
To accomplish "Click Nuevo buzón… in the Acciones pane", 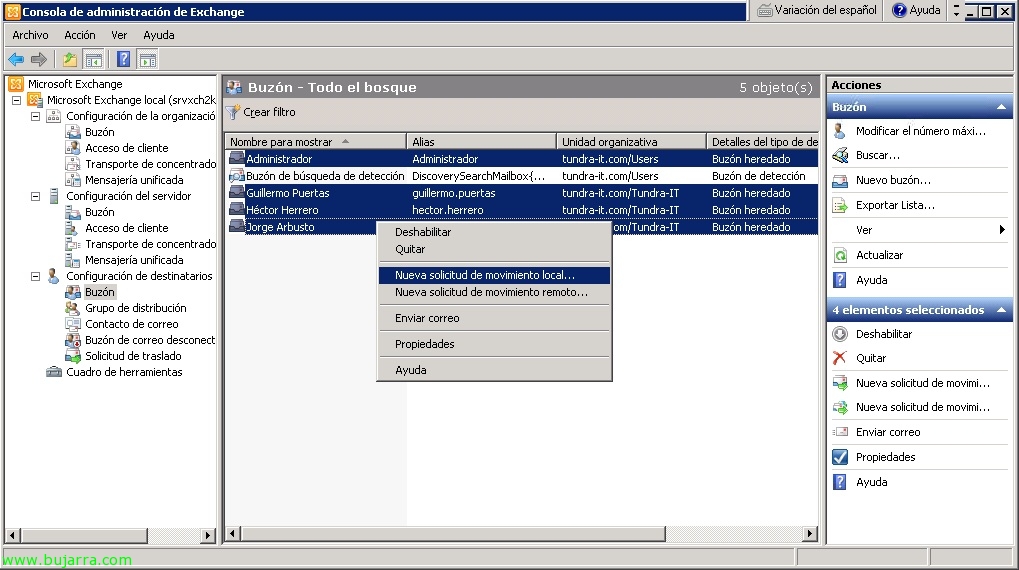I will tap(893, 181).
